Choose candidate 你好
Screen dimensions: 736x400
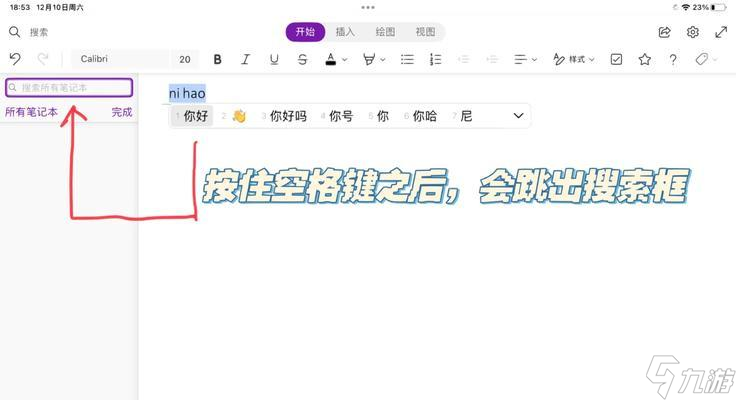coord(192,116)
